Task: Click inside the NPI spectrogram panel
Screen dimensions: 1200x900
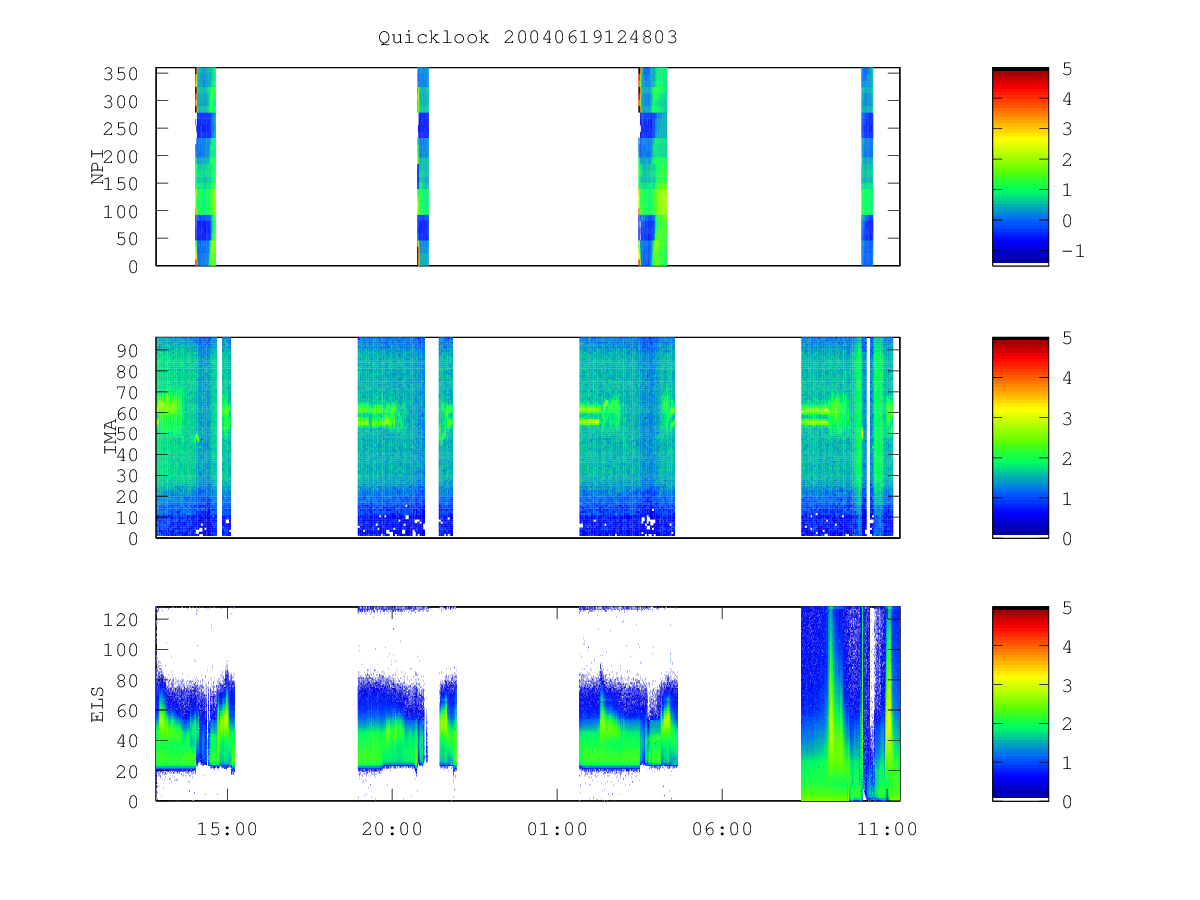Action: [528, 167]
